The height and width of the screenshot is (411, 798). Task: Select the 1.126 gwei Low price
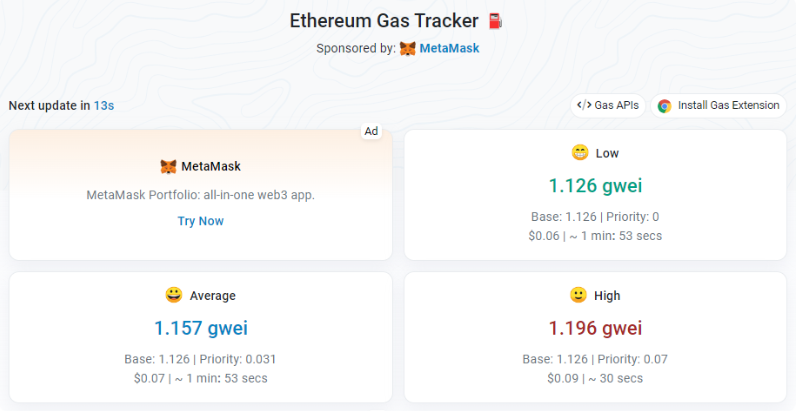point(595,185)
